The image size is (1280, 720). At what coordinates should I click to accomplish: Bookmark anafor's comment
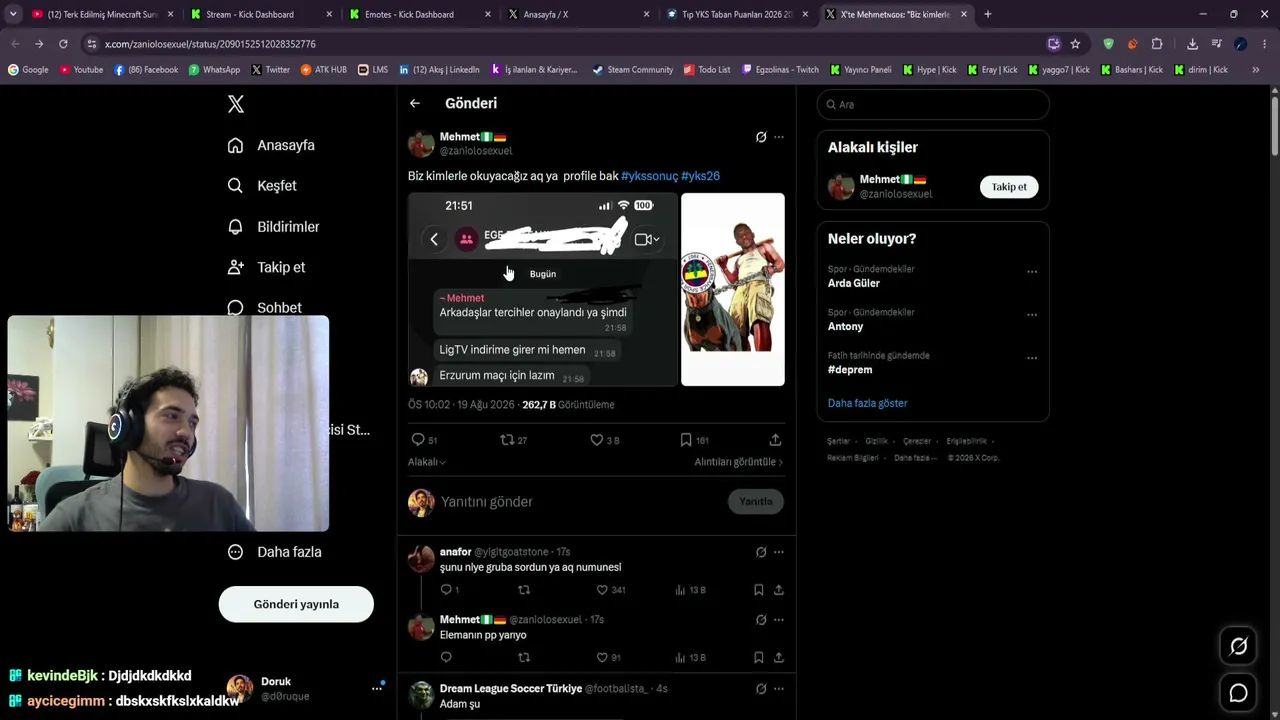tap(759, 590)
